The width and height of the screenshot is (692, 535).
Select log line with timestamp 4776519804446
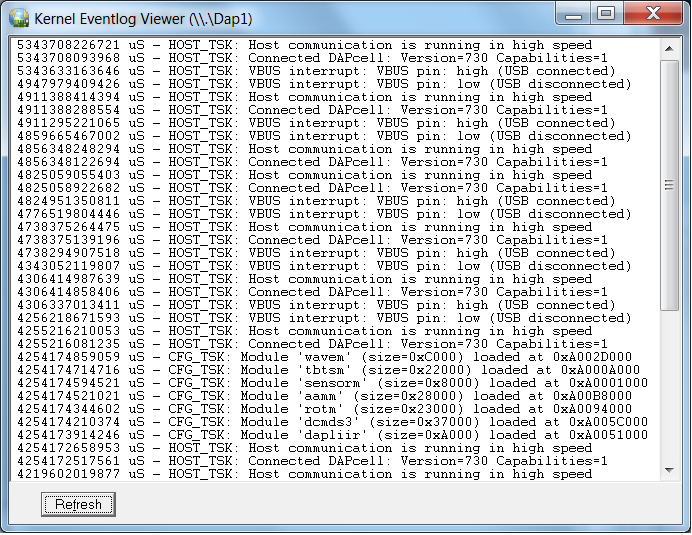point(324,214)
